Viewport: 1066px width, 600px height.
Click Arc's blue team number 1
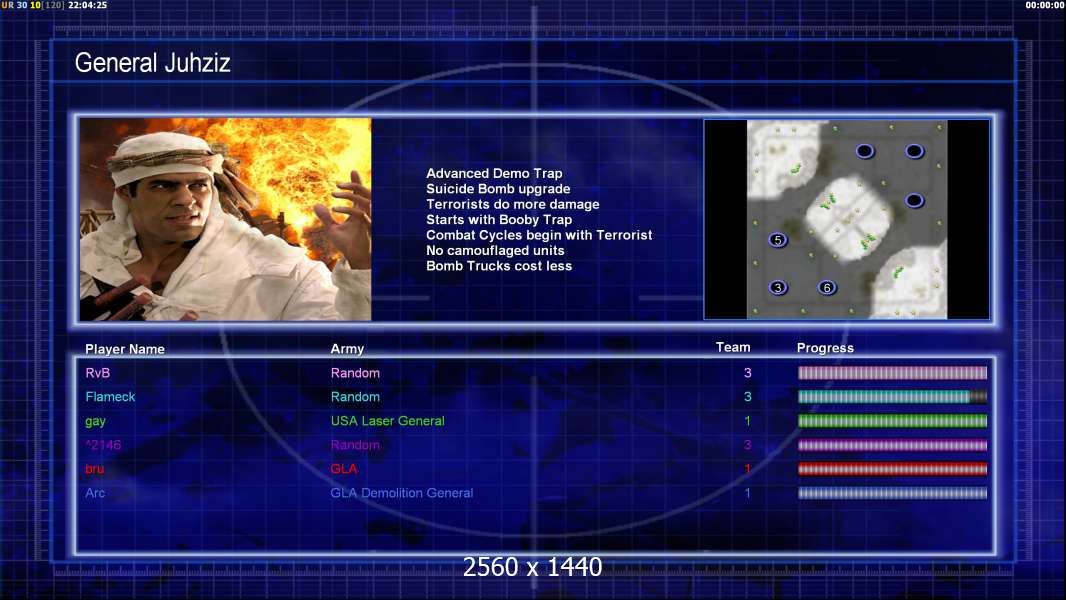(x=748, y=493)
